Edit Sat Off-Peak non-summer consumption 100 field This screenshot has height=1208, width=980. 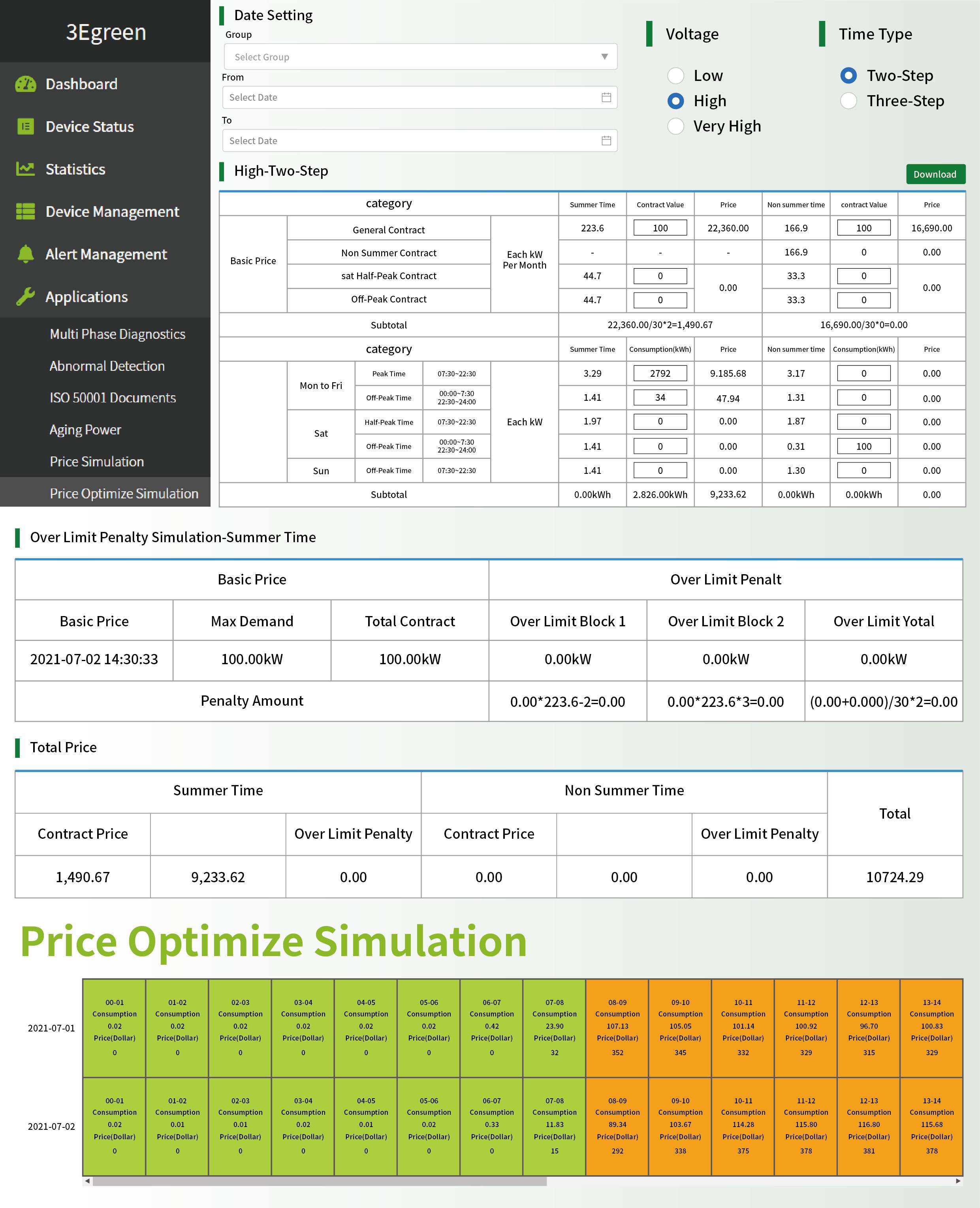(864, 446)
